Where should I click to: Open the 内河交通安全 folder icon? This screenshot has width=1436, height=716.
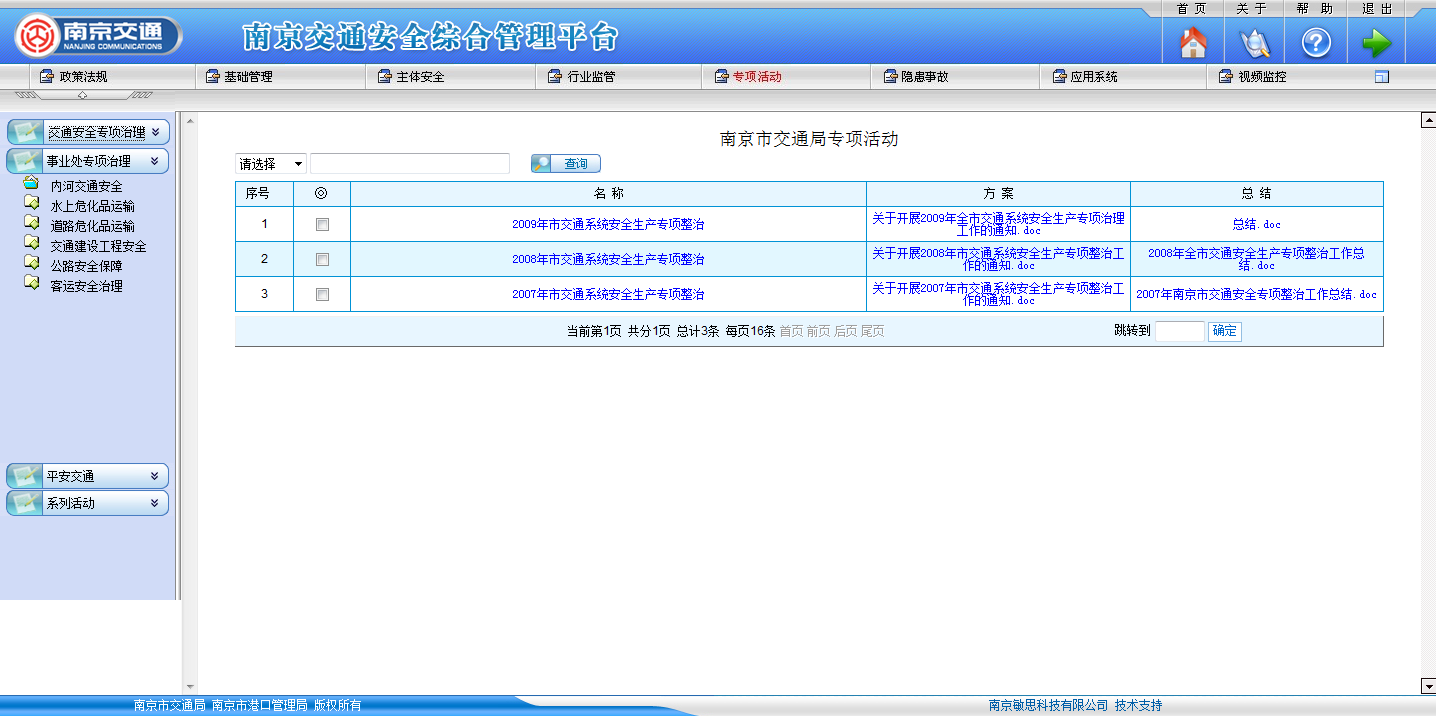coord(31,184)
